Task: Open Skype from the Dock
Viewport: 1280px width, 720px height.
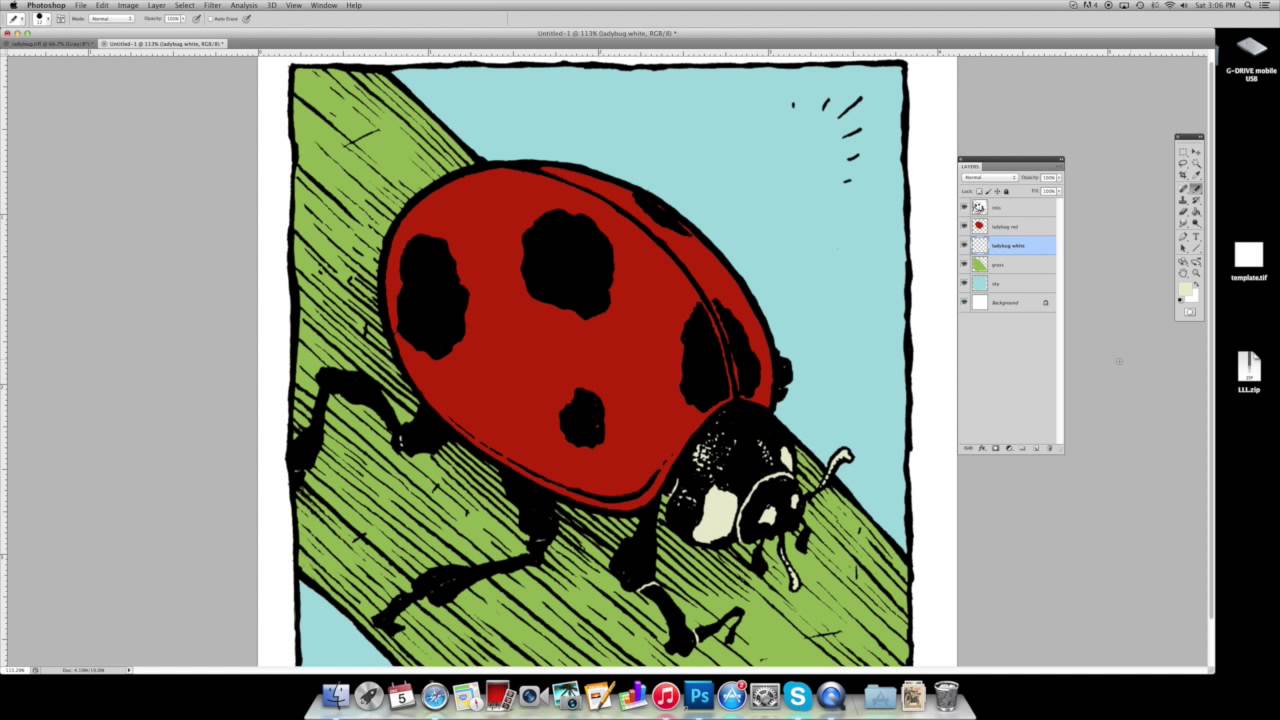Action: [798, 695]
